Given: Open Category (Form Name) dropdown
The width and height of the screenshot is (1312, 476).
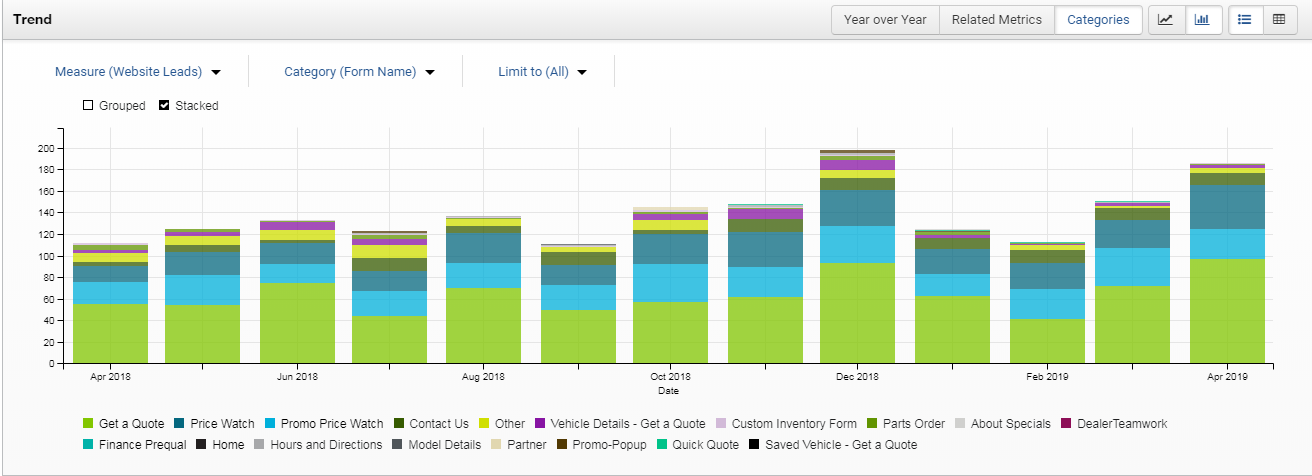Looking at the screenshot, I should [x=360, y=72].
